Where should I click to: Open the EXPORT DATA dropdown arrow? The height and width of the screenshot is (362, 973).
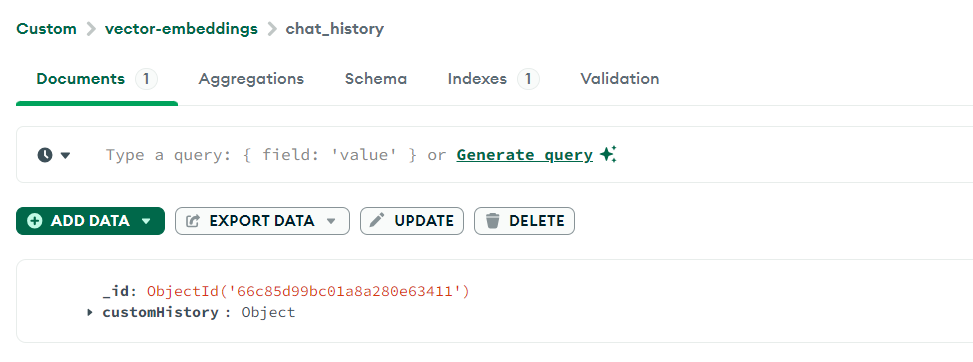[331, 221]
